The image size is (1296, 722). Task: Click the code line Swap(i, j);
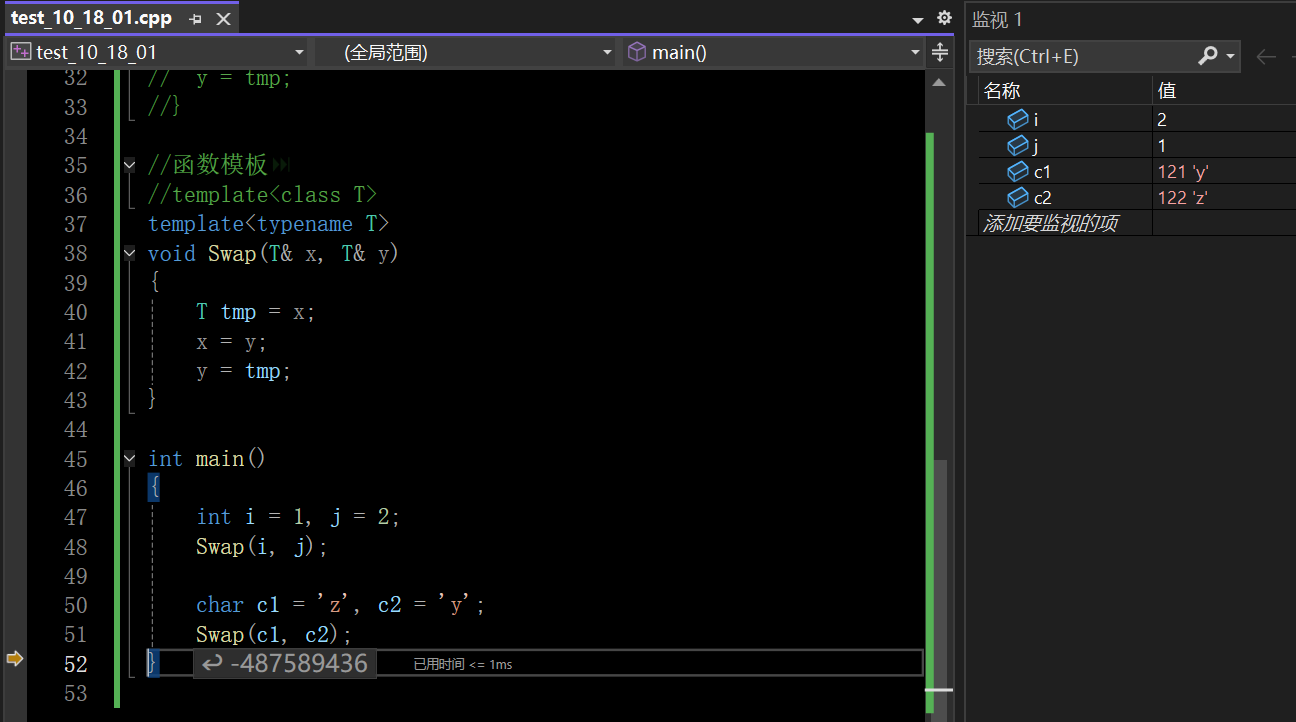[x=262, y=547]
